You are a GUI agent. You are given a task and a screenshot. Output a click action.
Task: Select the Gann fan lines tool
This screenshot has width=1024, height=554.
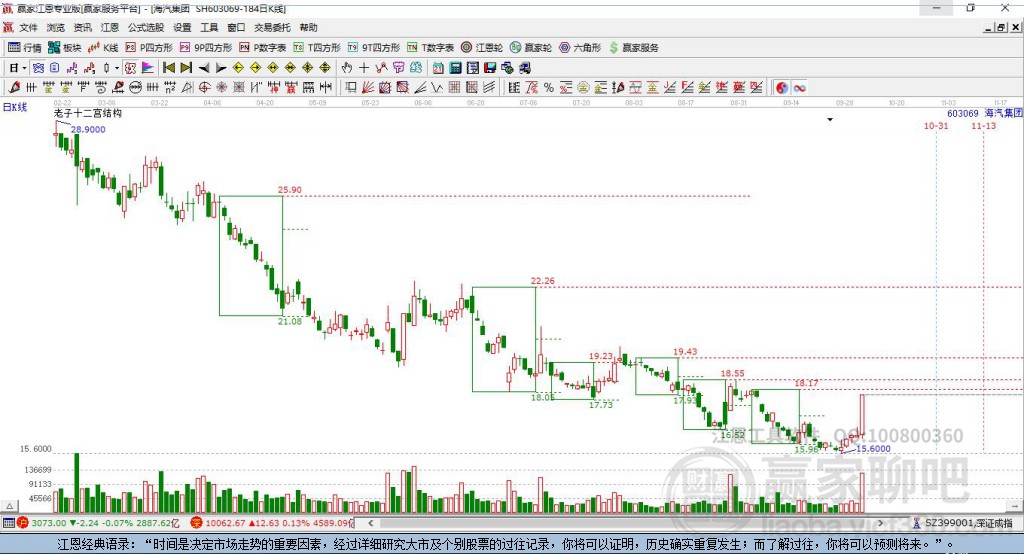coord(368,88)
